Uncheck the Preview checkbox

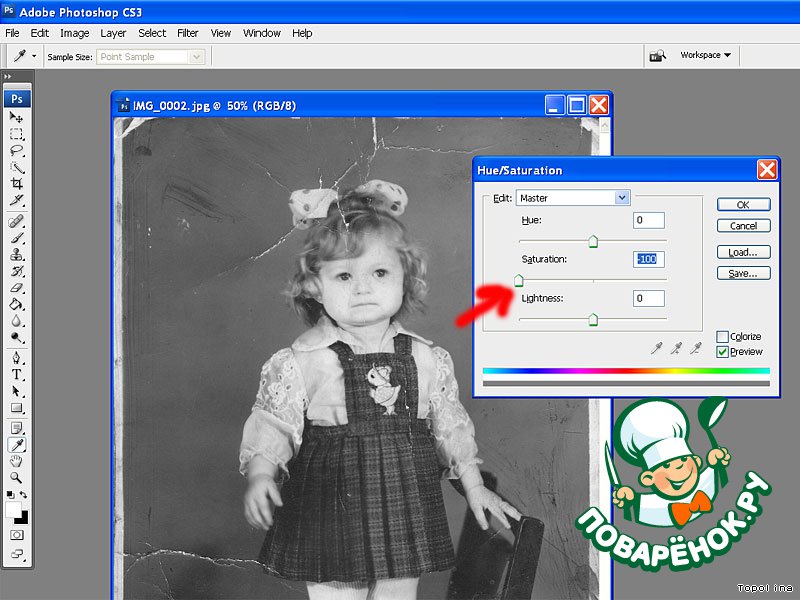pos(723,352)
